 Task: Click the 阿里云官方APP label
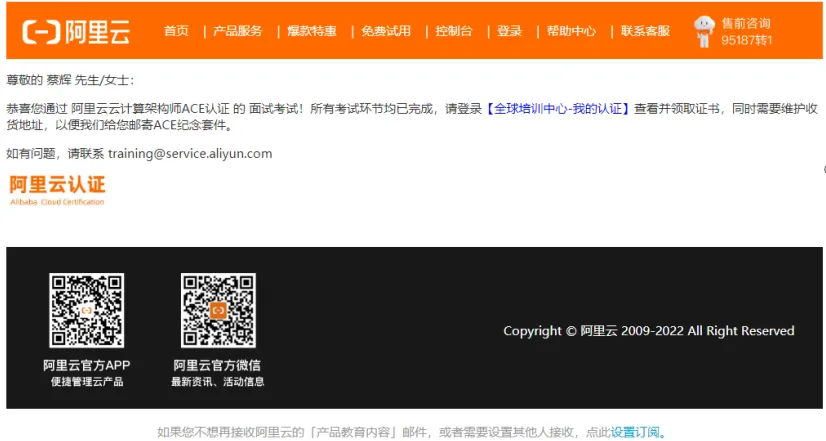coord(86,365)
